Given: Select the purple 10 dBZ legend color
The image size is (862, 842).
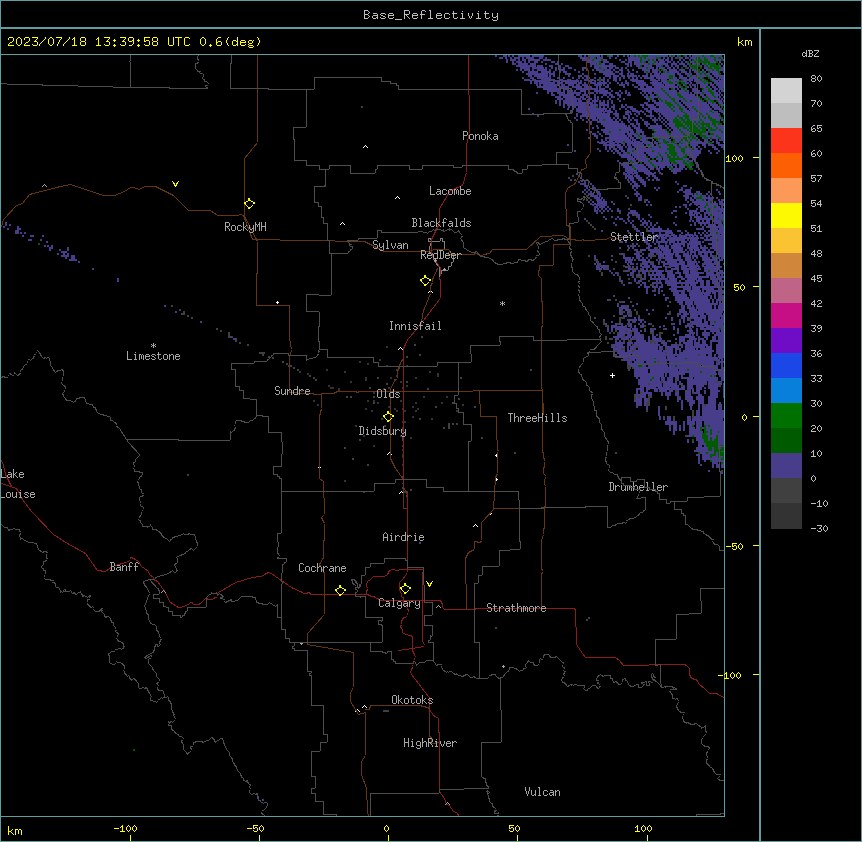Looking at the screenshot, I should [x=786, y=466].
